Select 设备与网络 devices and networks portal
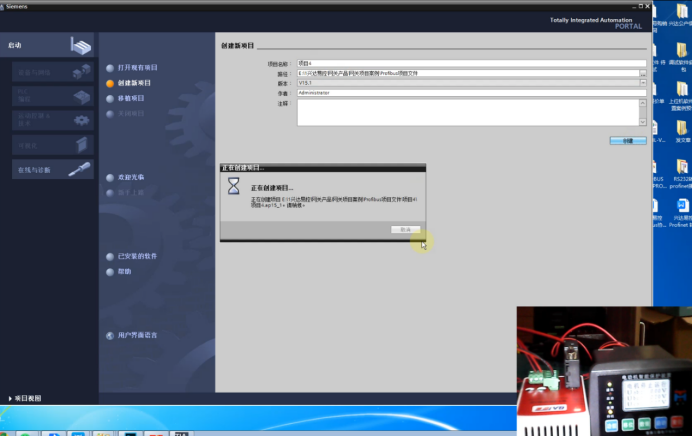The height and width of the screenshot is (436, 692). pyautogui.click(x=53, y=72)
